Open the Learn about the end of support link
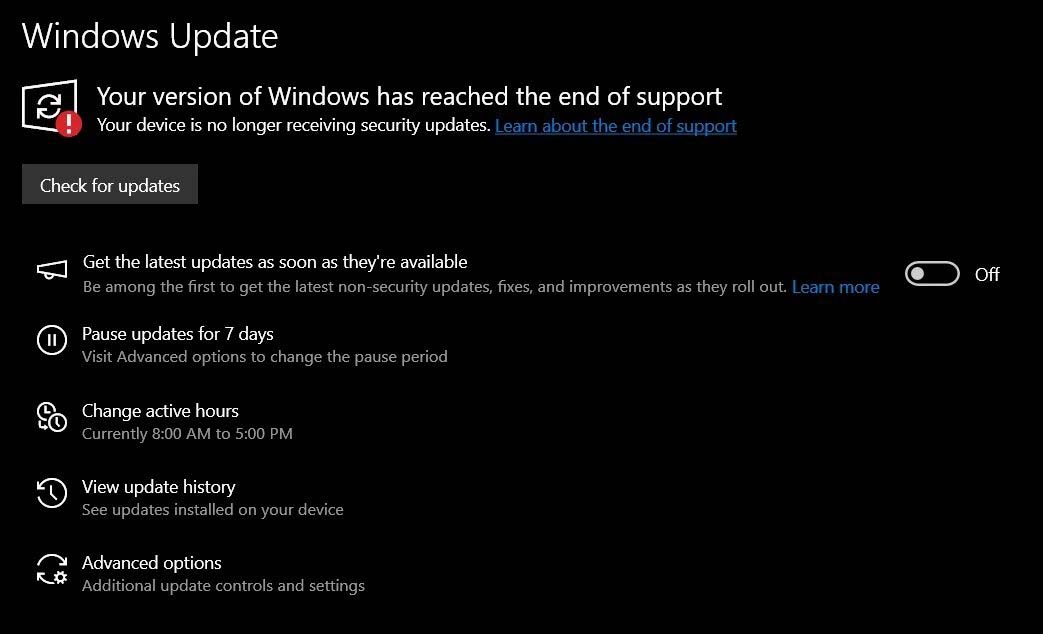 [616, 126]
